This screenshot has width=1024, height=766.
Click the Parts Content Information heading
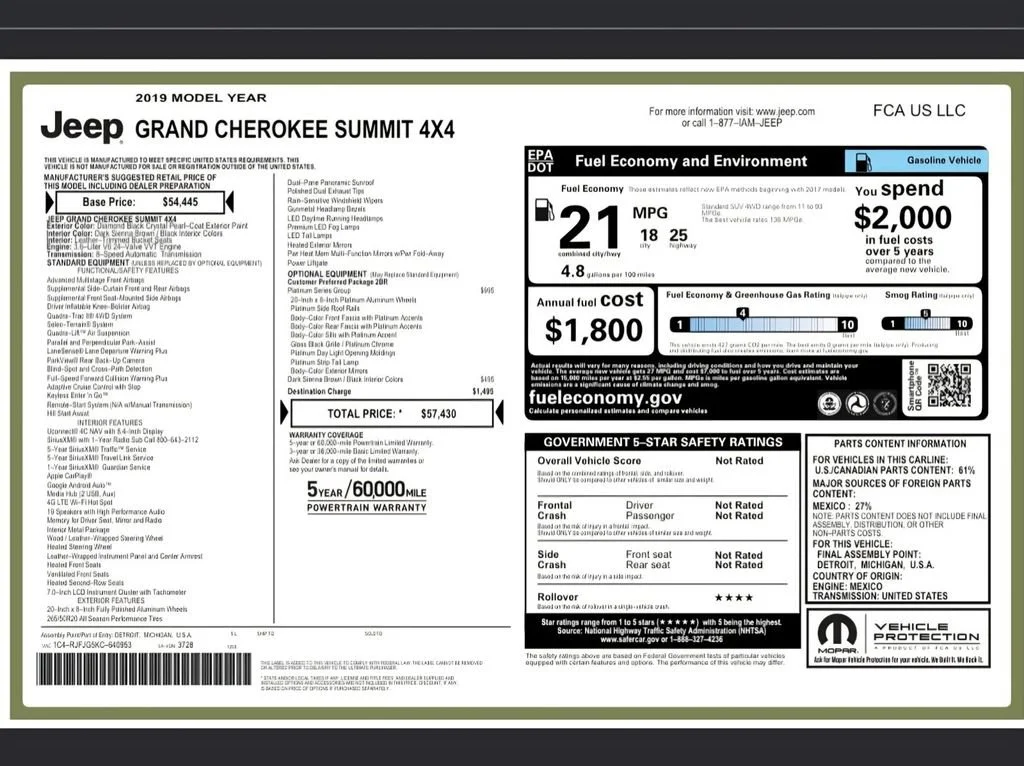point(899,444)
